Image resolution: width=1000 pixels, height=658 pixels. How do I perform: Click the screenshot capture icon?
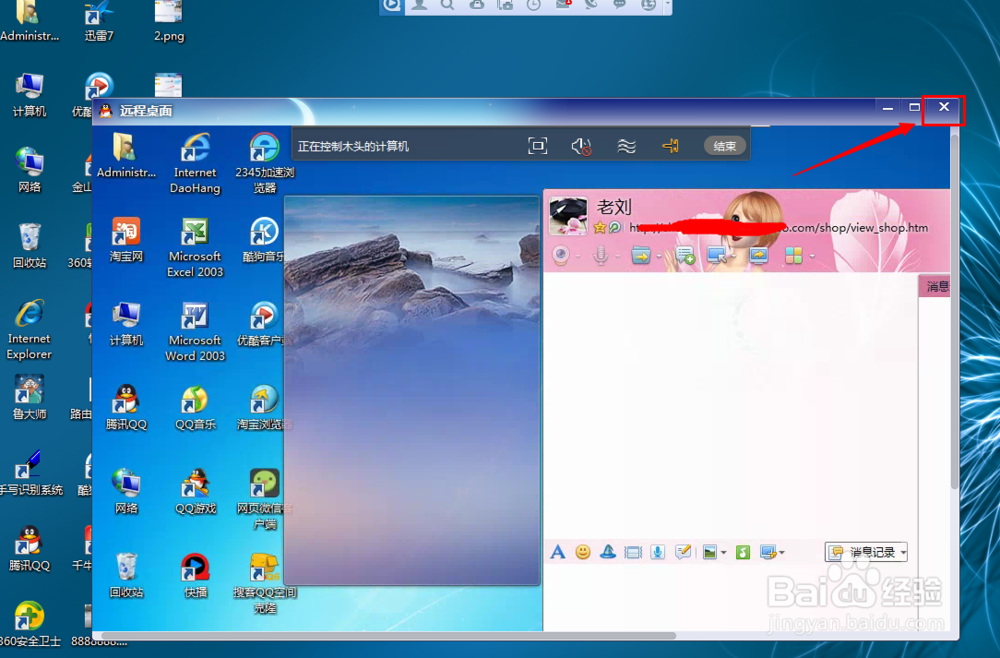(768, 552)
